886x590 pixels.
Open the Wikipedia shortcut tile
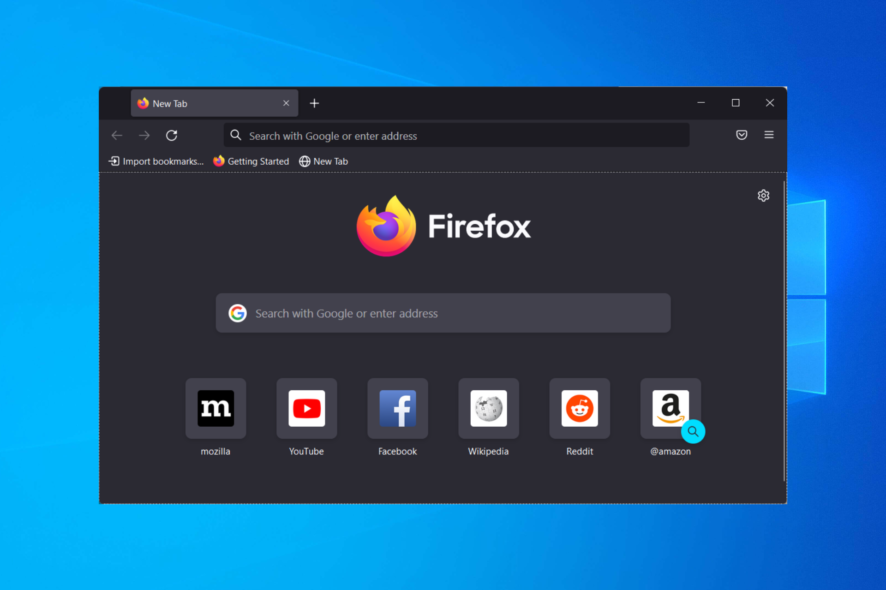488,408
